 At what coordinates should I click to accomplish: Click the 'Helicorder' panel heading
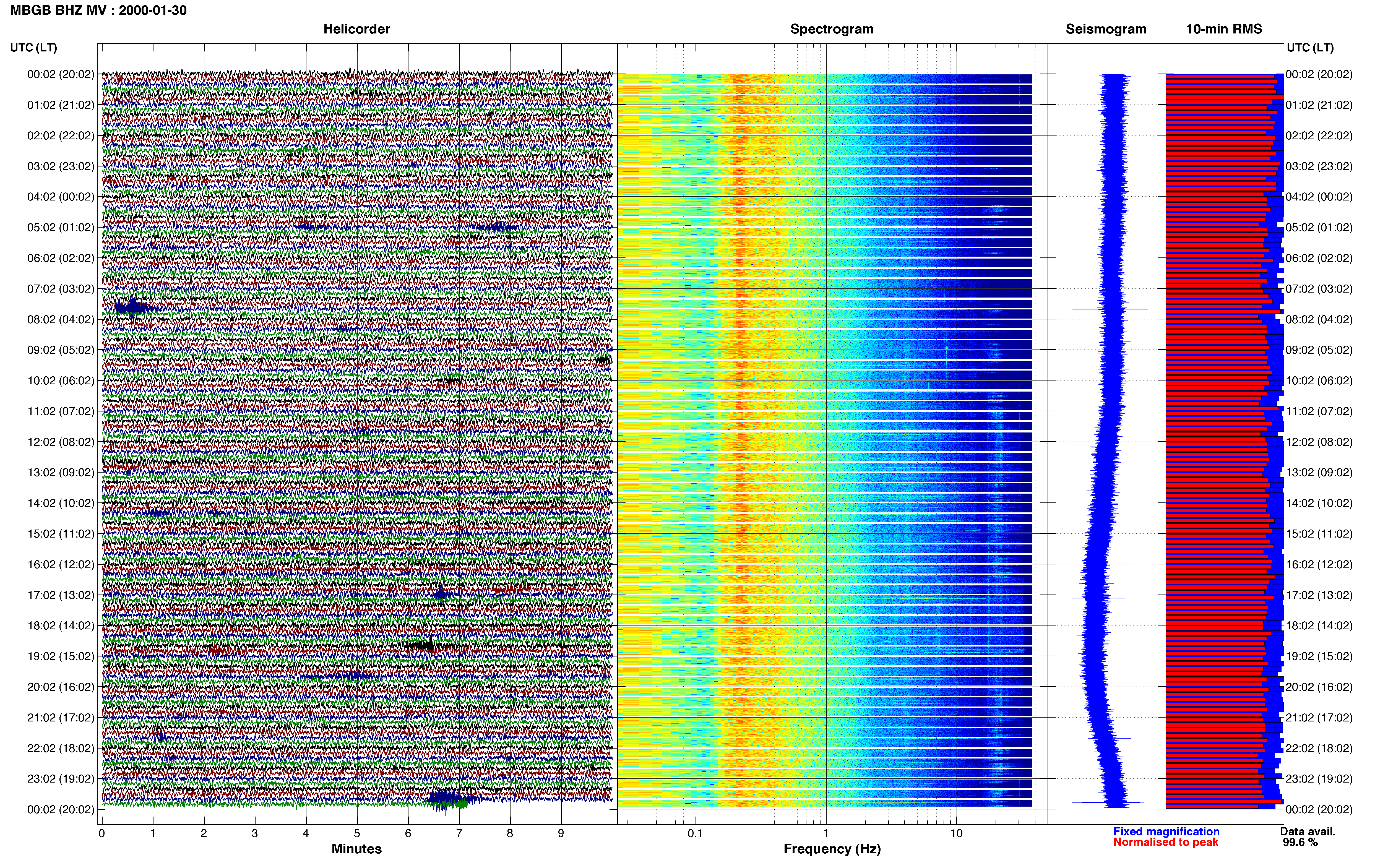356,29
